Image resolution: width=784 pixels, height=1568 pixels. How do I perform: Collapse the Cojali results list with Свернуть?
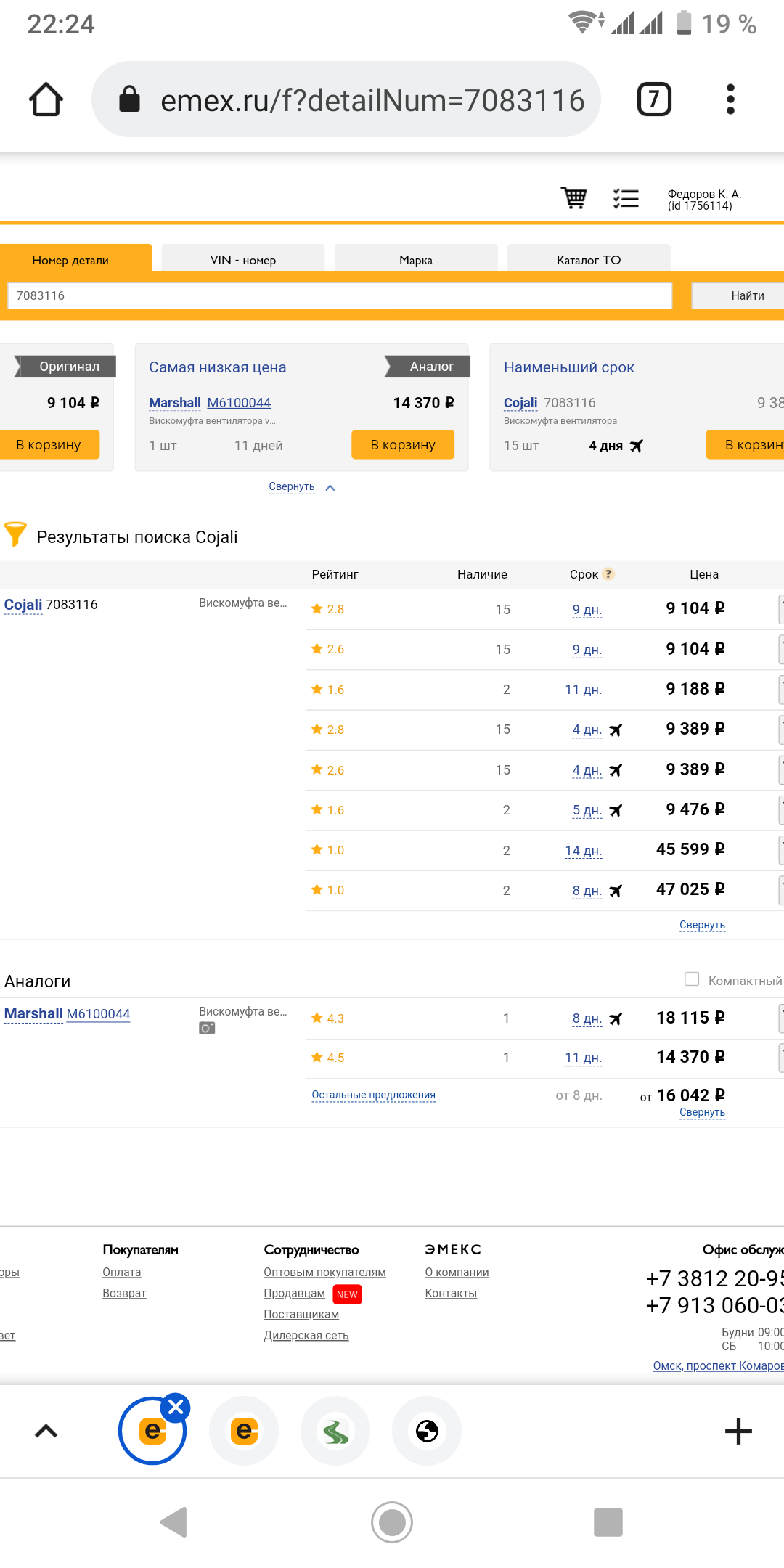coord(702,926)
